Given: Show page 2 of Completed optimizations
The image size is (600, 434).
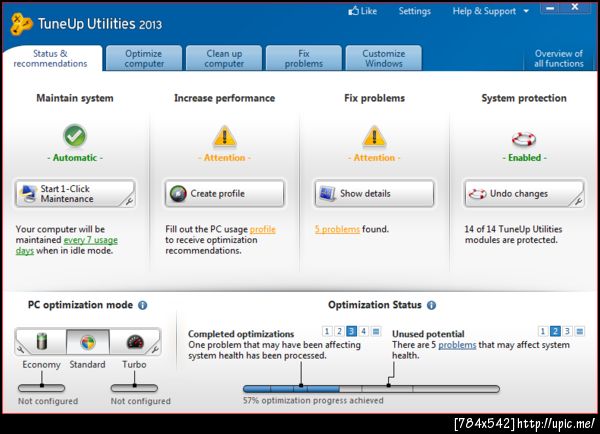Looking at the screenshot, I should click(339, 331).
